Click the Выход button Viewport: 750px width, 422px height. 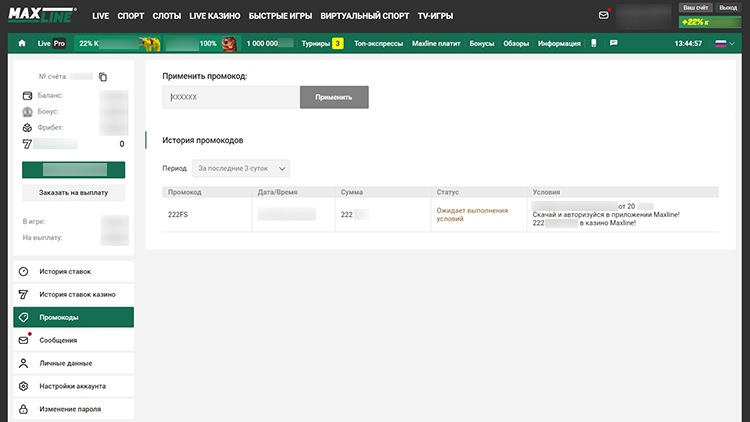point(728,7)
